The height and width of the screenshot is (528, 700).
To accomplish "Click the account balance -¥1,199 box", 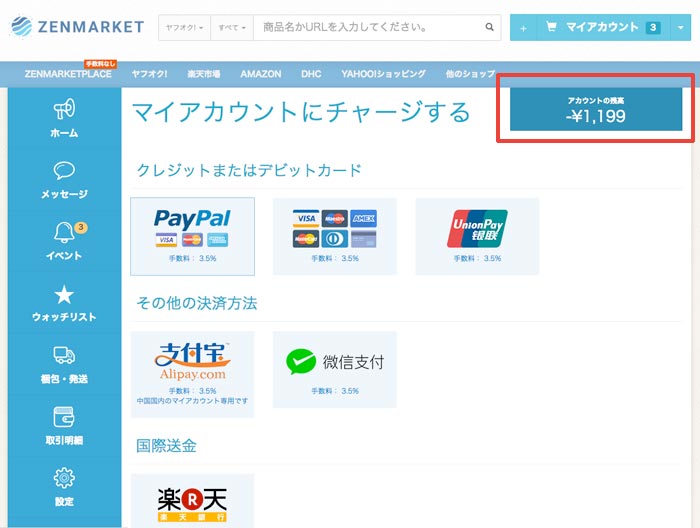I will click(x=596, y=109).
